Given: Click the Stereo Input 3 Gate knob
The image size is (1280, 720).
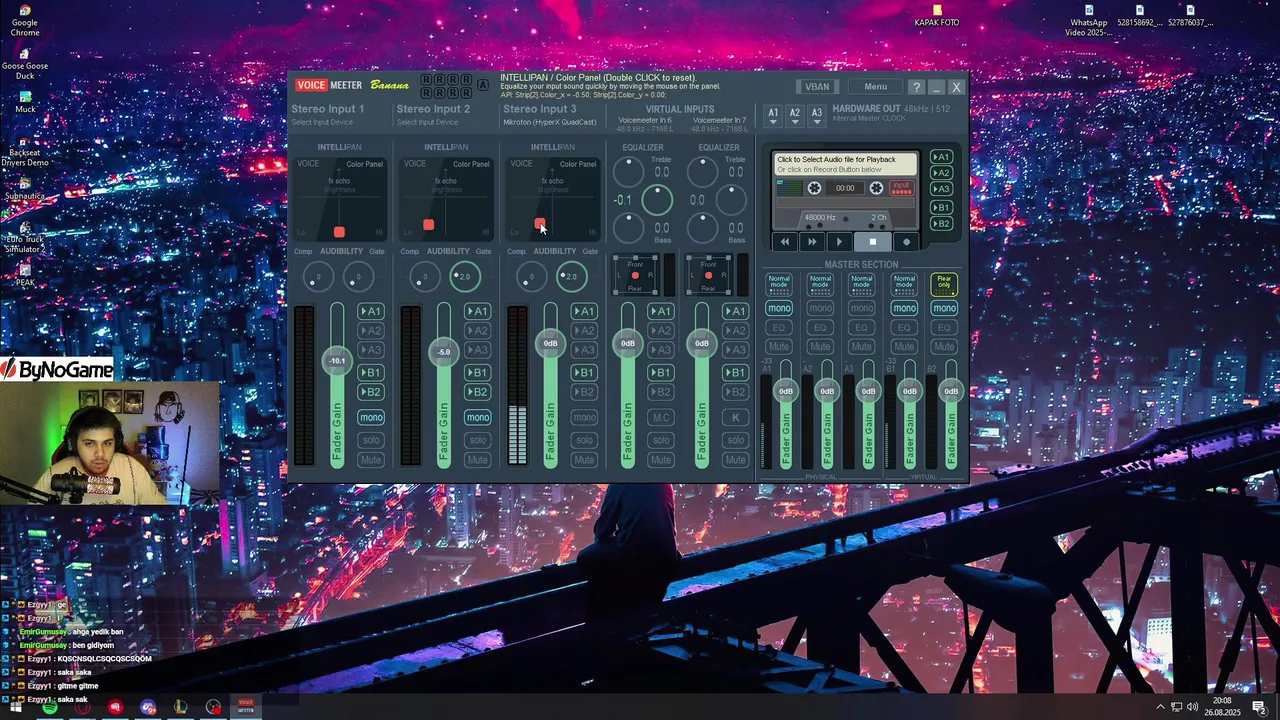Looking at the screenshot, I should pos(571,276).
